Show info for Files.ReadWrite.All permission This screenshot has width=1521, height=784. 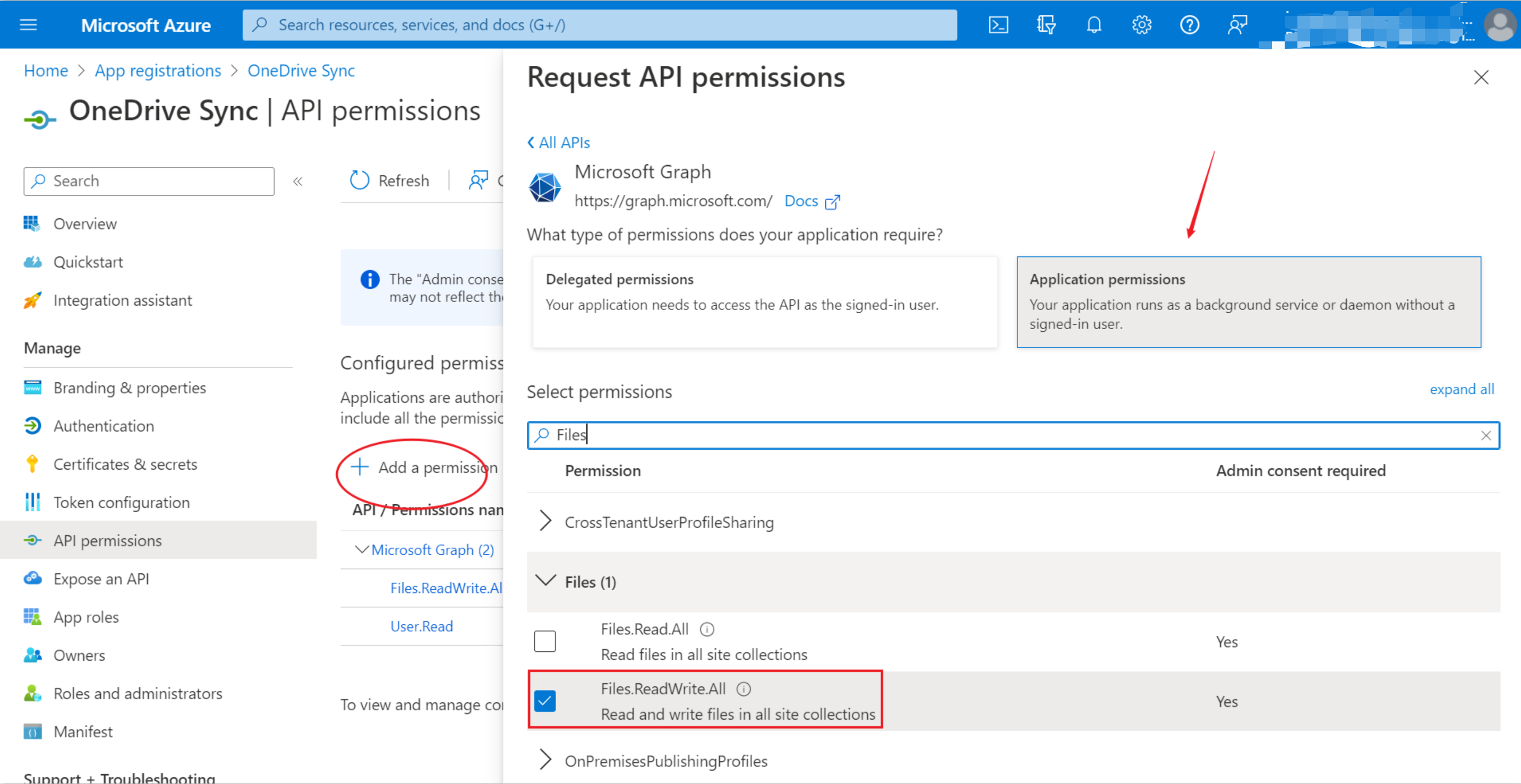(x=744, y=689)
